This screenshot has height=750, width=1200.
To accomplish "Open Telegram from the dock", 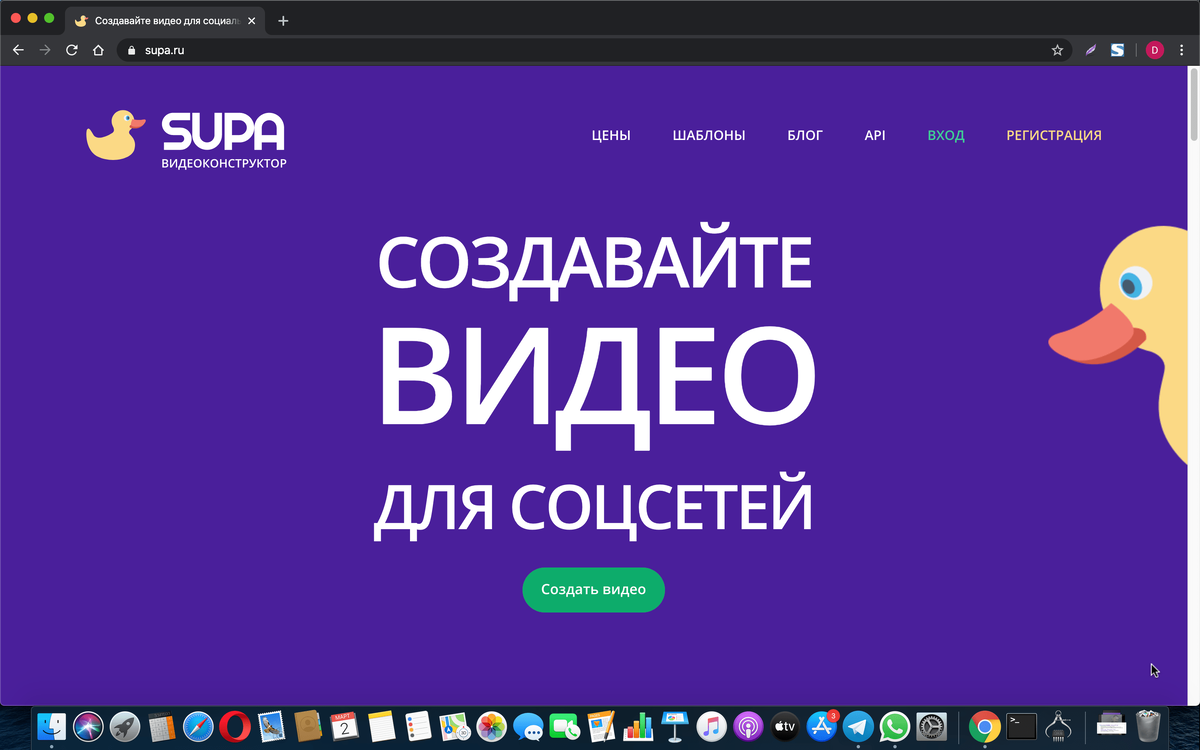I will 858,726.
